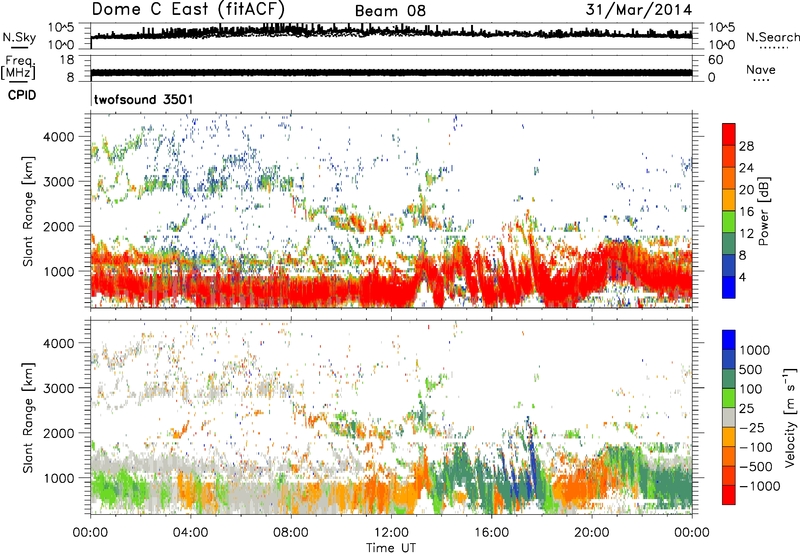Select the red bottom Velocity colorbar swatch
This screenshot has width=800, height=554.
729,495
